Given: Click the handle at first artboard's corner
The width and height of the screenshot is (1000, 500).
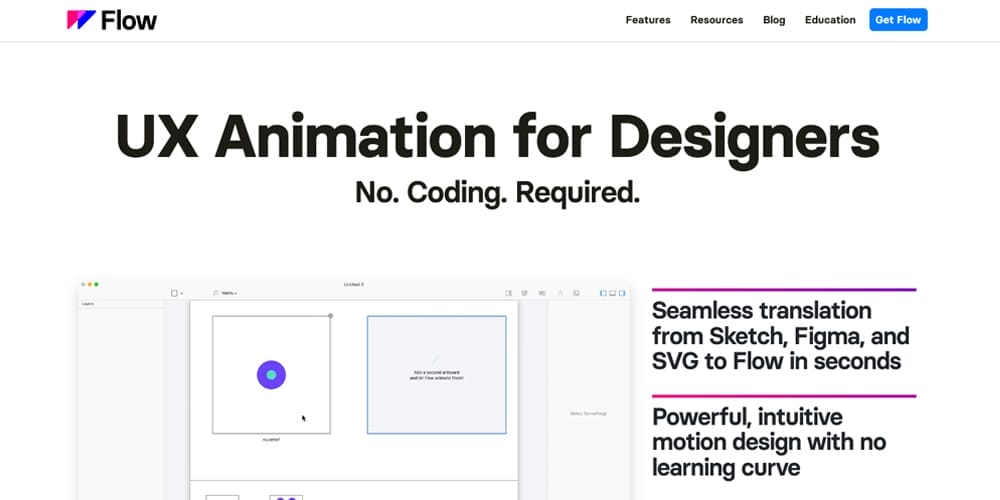Looking at the screenshot, I should point(331,316).
